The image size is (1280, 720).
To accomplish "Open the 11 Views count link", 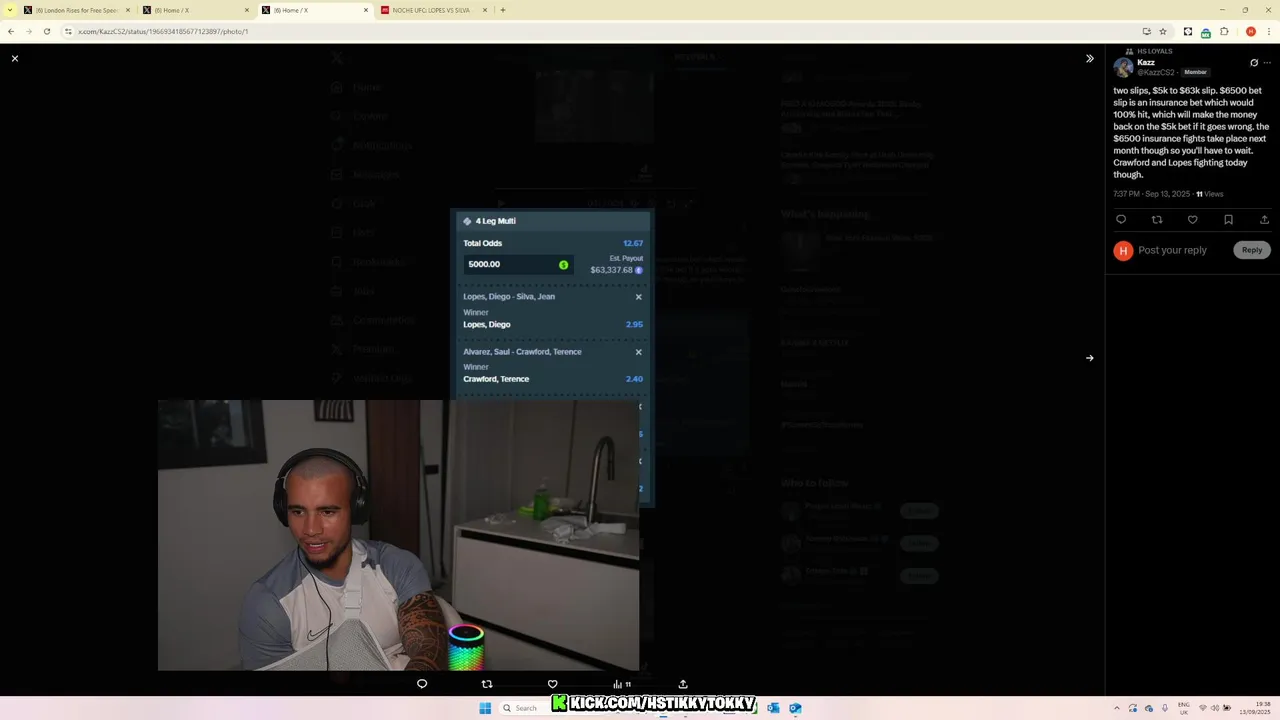I will (1210, 194).
